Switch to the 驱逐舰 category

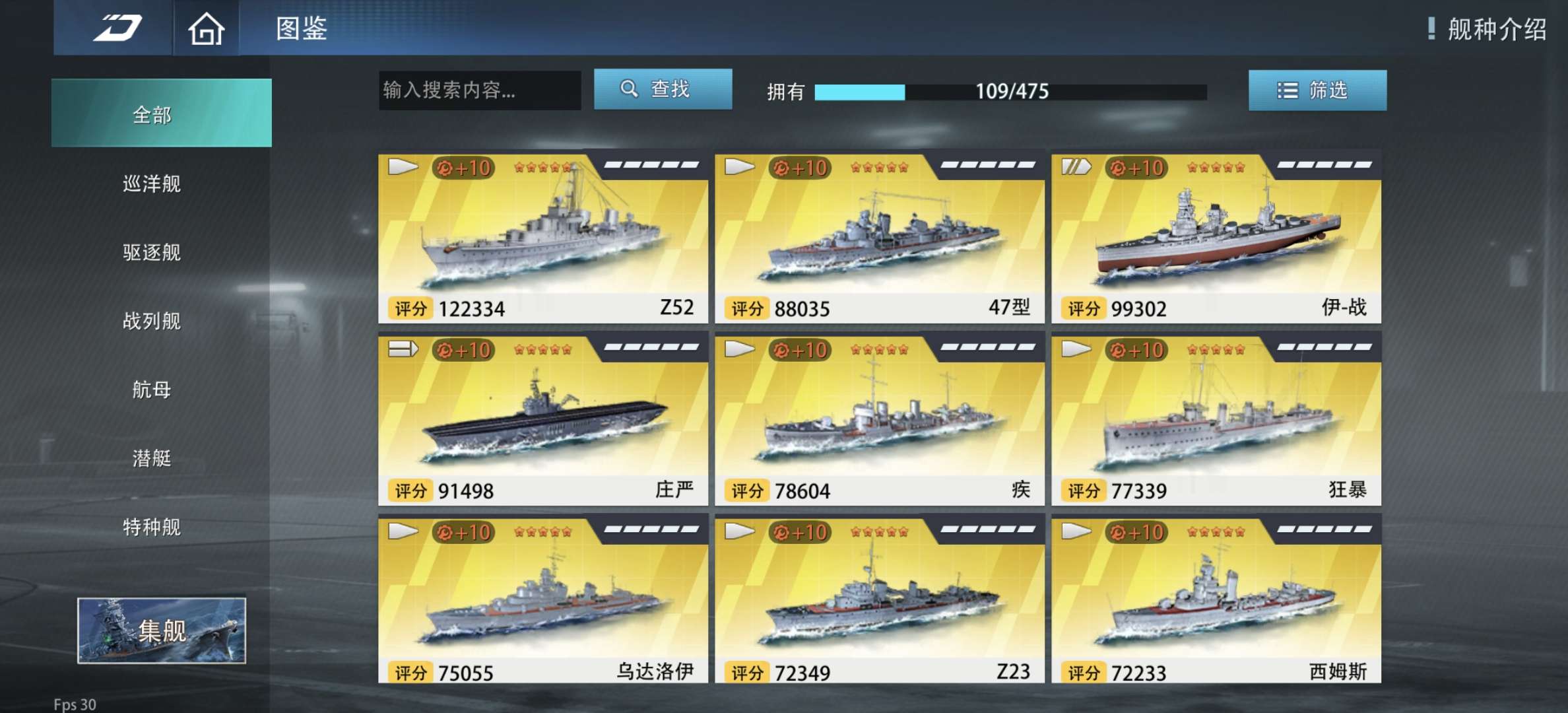[152, 252]
